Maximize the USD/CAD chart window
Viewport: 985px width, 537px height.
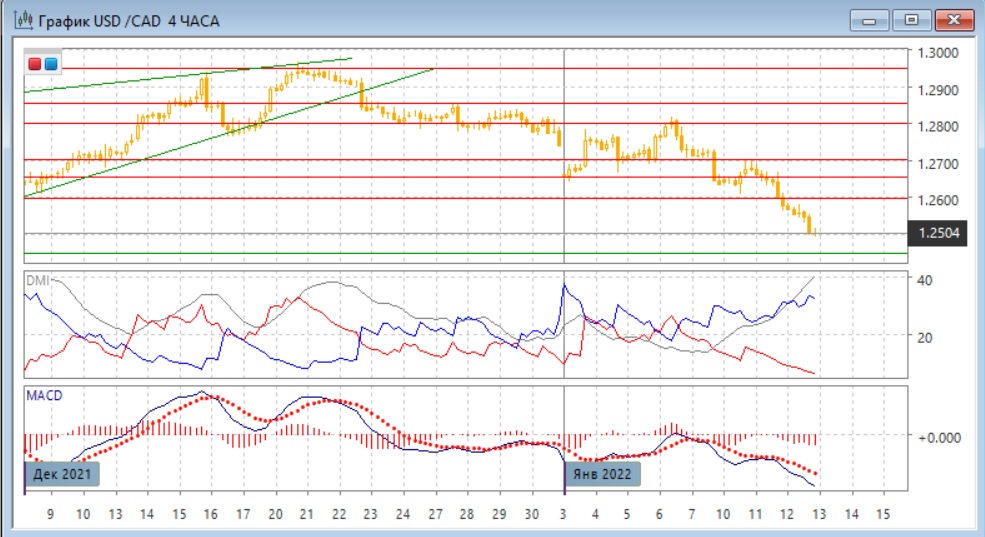tap(911, 20)
